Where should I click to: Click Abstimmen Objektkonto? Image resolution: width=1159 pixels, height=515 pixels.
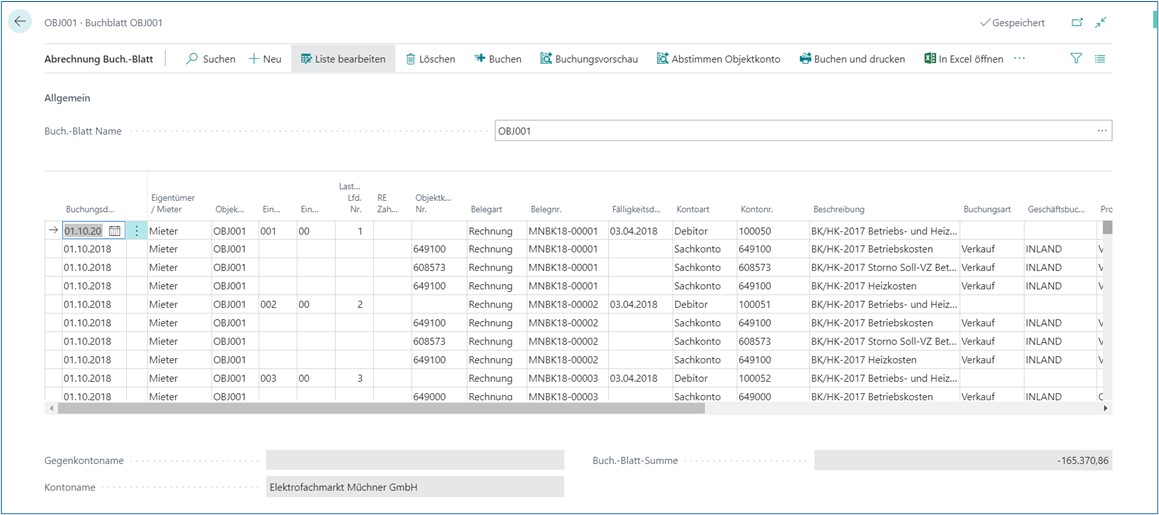[718, 59]
